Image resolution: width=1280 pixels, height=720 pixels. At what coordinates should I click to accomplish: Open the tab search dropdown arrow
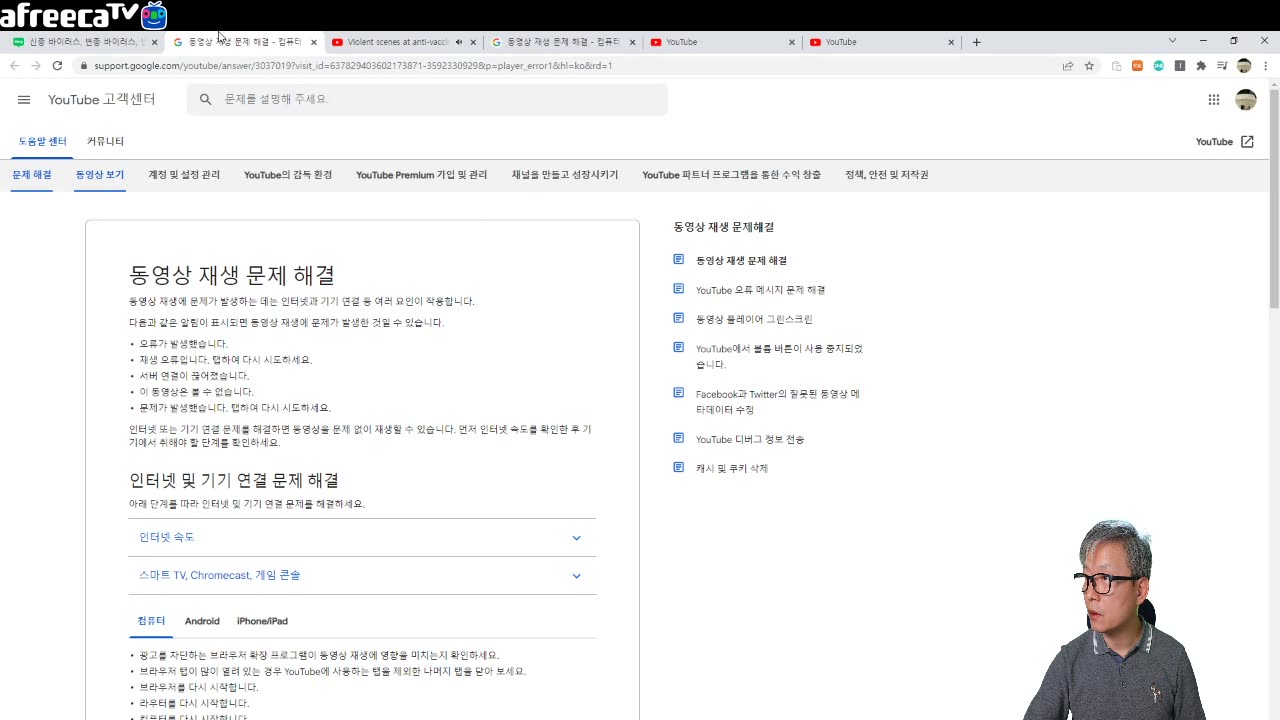[1172, 41]
